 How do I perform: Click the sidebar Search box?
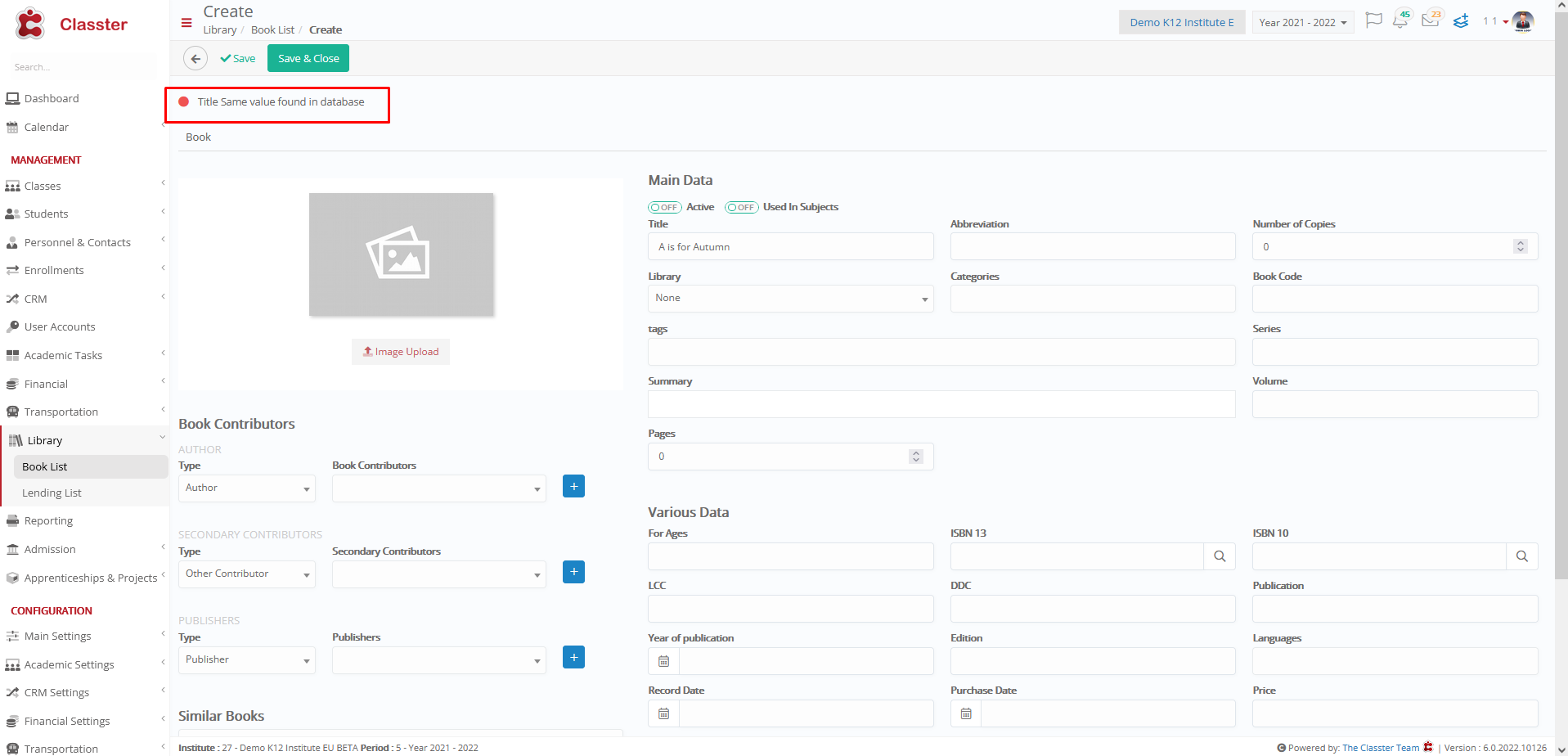[x=82, y=67]
